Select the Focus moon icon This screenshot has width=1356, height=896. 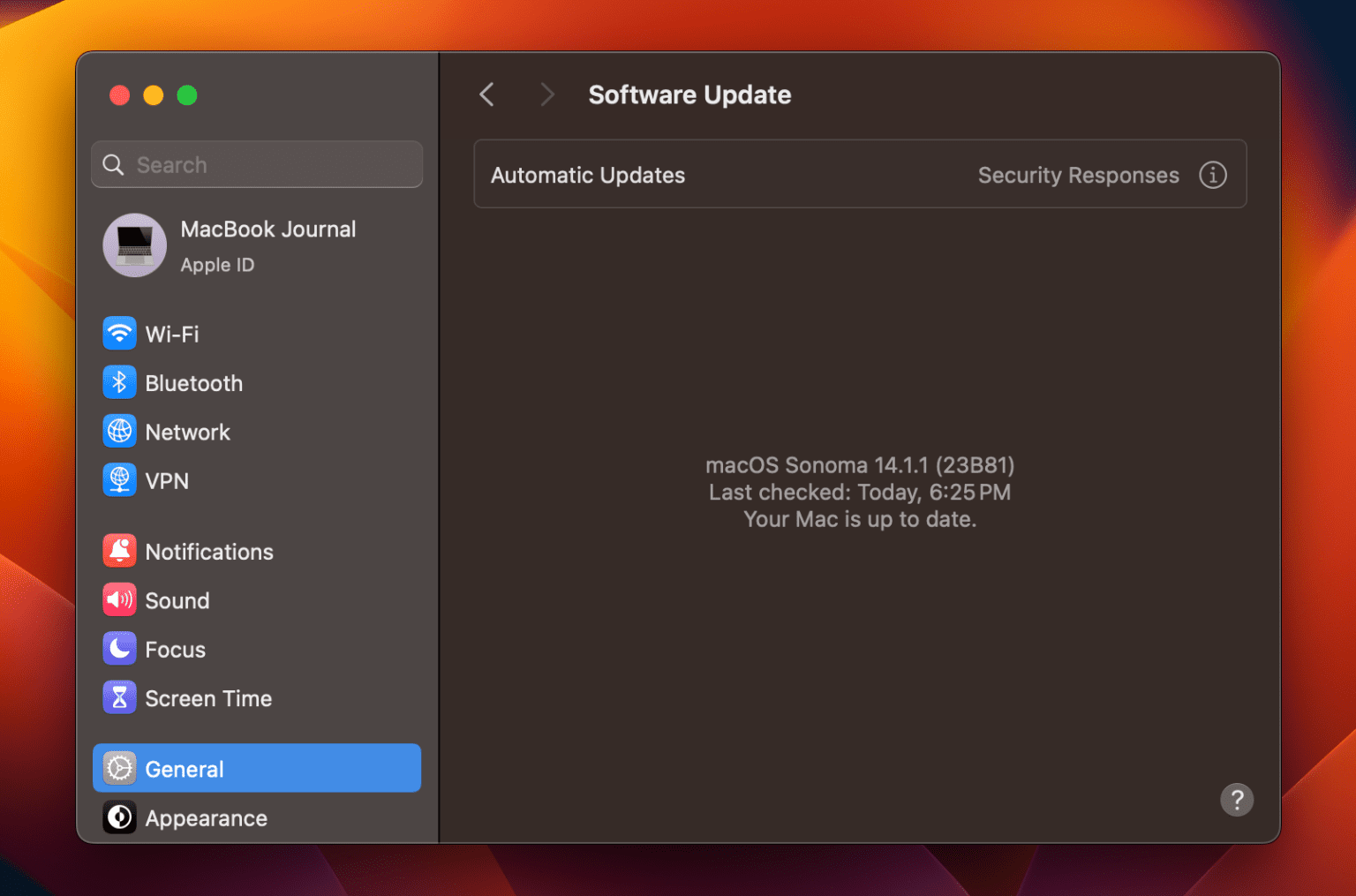coord(119,648)
